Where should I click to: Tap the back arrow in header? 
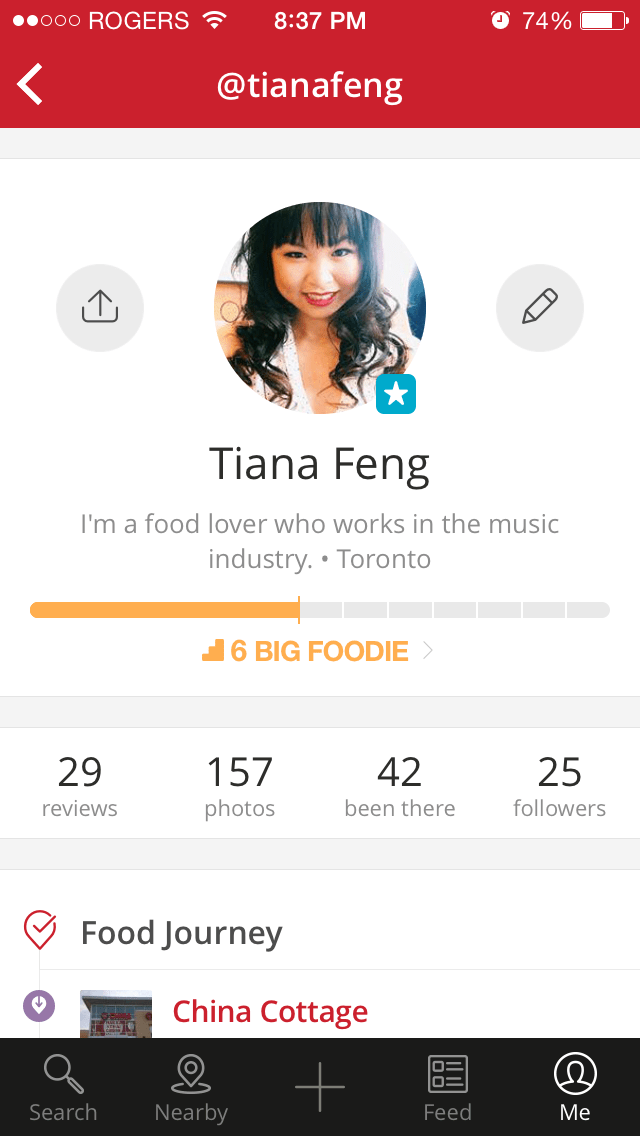pyautogui.click(x=31, y=85)
